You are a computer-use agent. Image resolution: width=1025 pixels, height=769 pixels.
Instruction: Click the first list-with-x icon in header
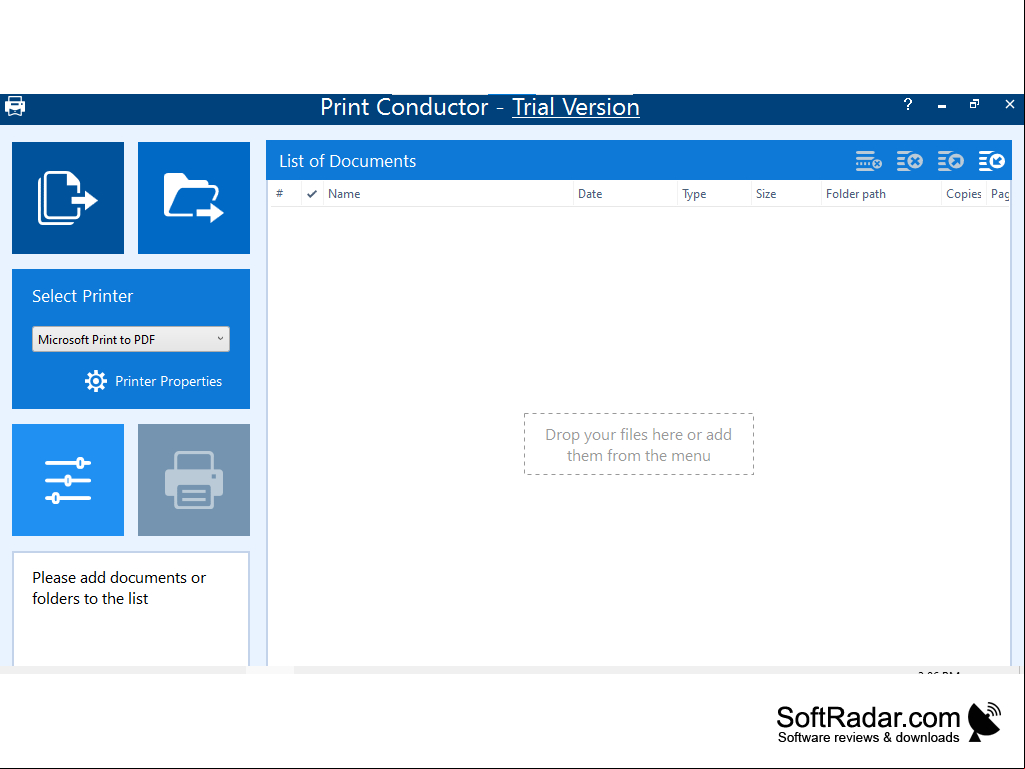[869, 161]
